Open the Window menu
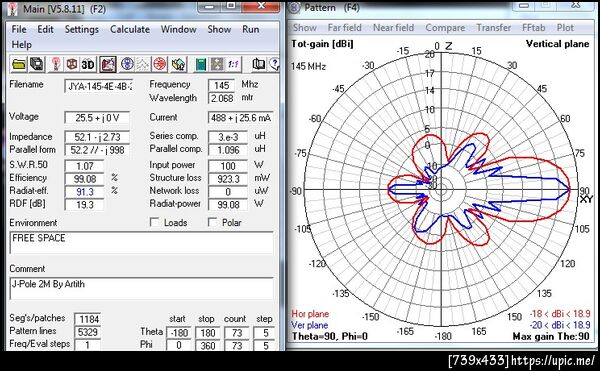Viewport: 600px width, 371px height. tap(178, 29)
